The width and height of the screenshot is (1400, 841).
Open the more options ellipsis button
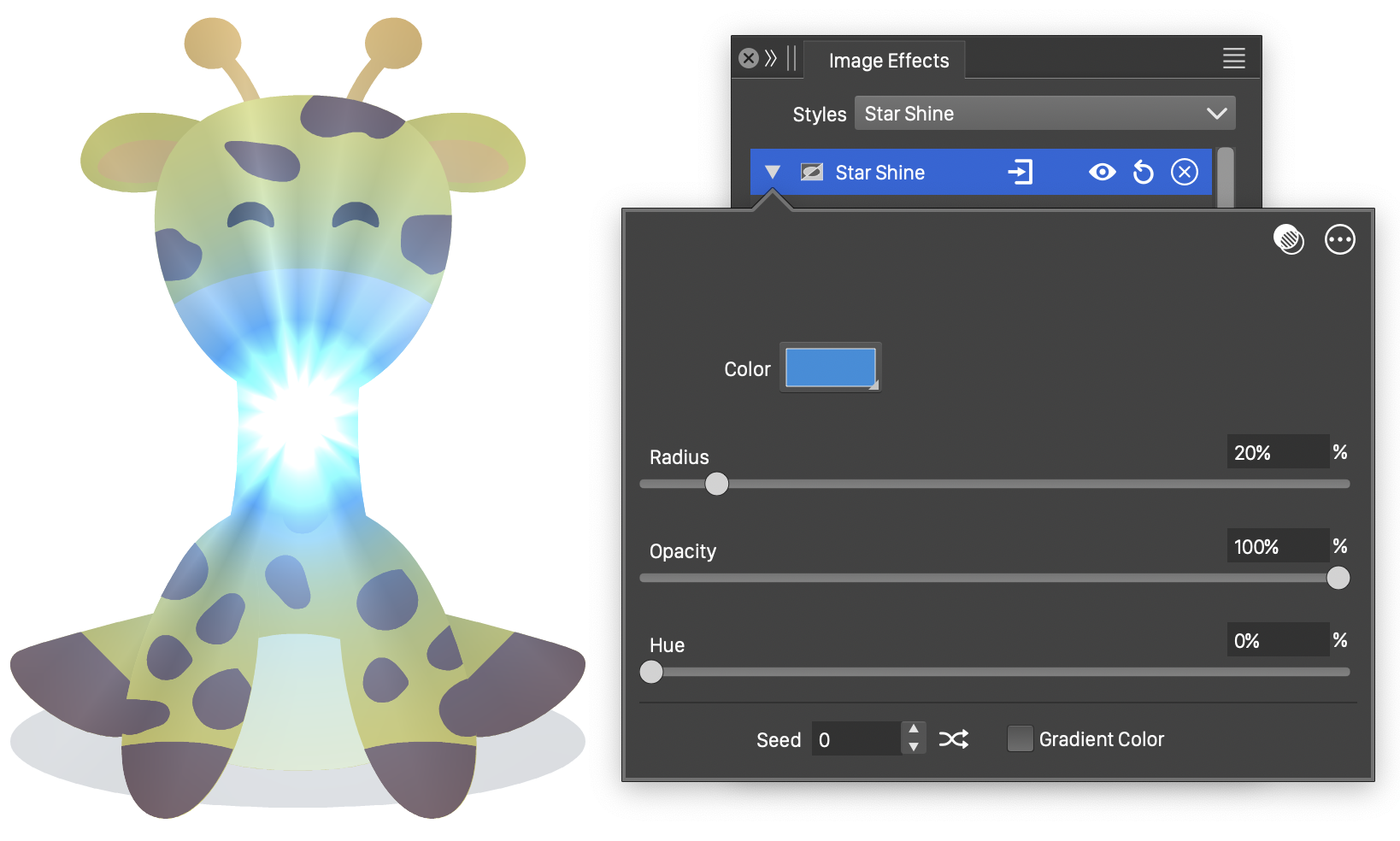[1339, 240]
